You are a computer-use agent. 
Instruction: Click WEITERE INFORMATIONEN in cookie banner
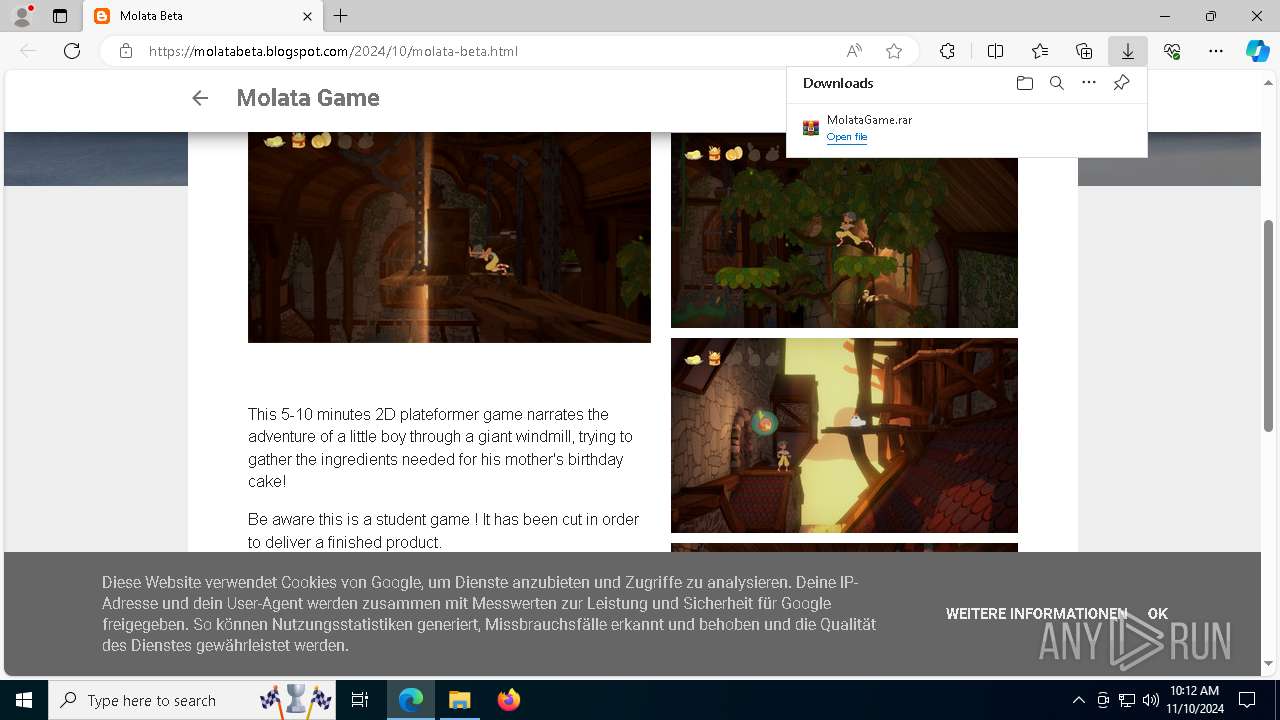click(x=1036, y=614)
